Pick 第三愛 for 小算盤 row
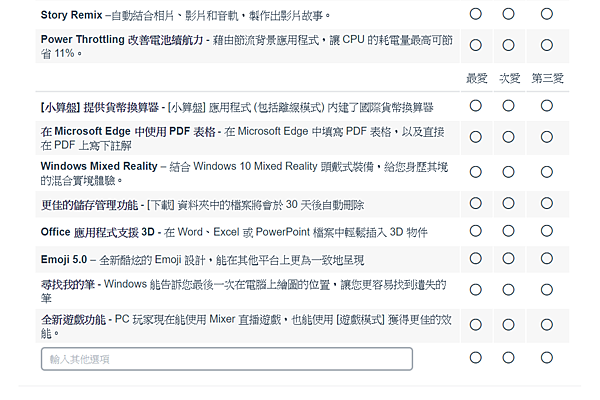 [x=547, y=106]
